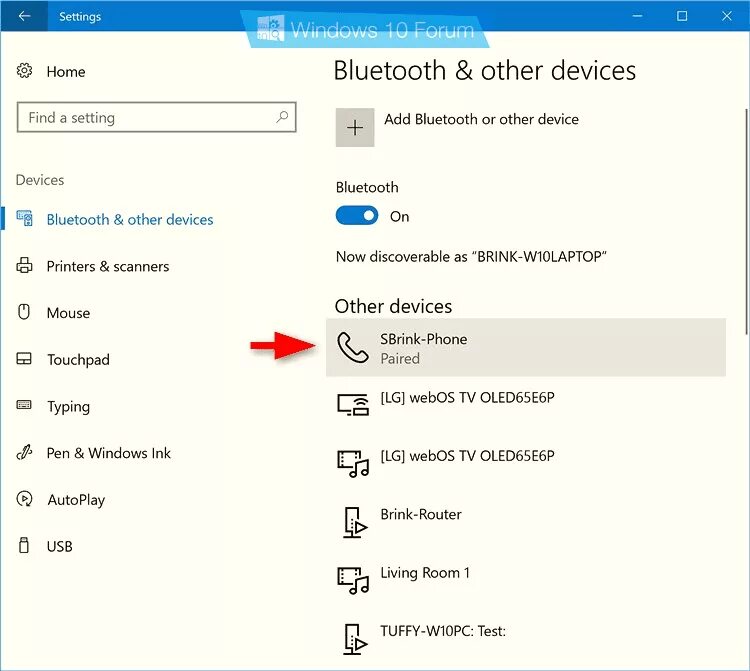Click the Find a setting search box

pos(156,117)
